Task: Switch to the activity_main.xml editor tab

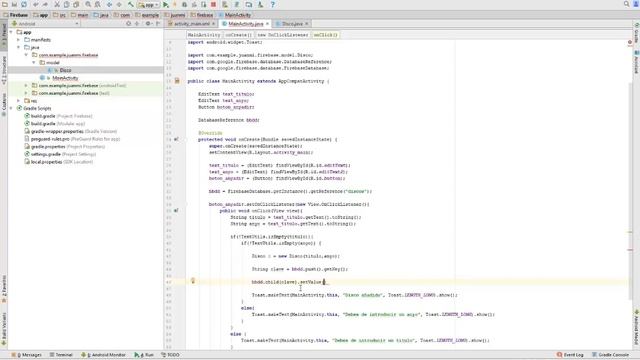Action: tap(192, 24)
